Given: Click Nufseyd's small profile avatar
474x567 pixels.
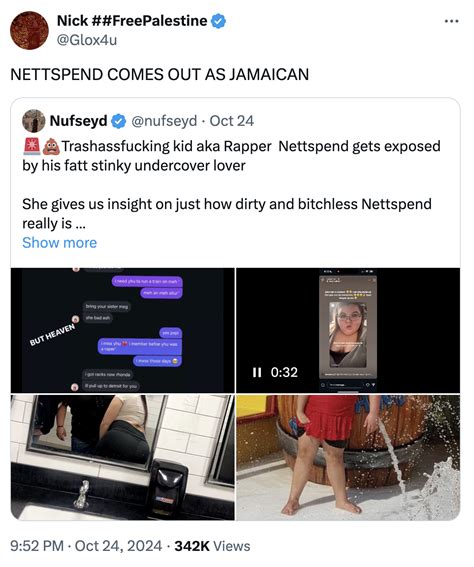Looking at the screenshot, I should [x=34, y=121].
